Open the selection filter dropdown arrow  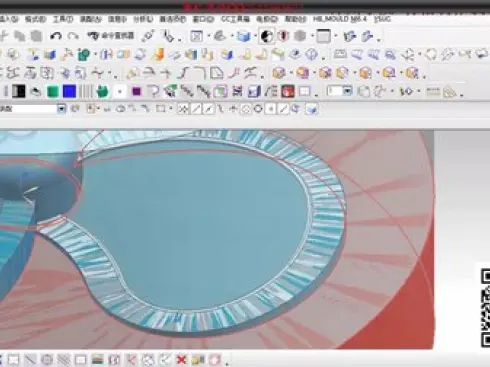click(x=61, y=109)
